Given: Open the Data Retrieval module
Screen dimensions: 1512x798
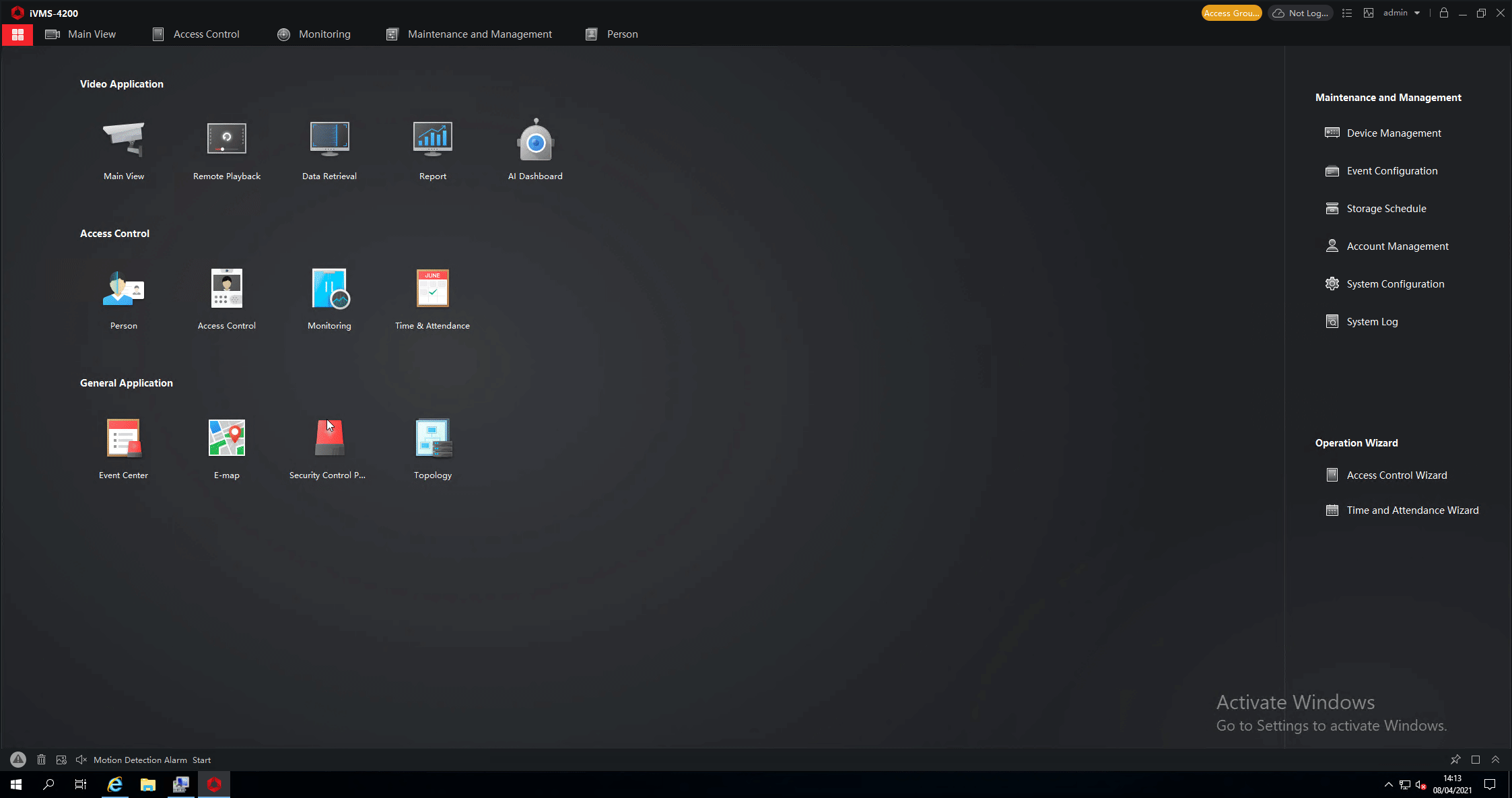Looking at the screenshot, I should 329,139.
